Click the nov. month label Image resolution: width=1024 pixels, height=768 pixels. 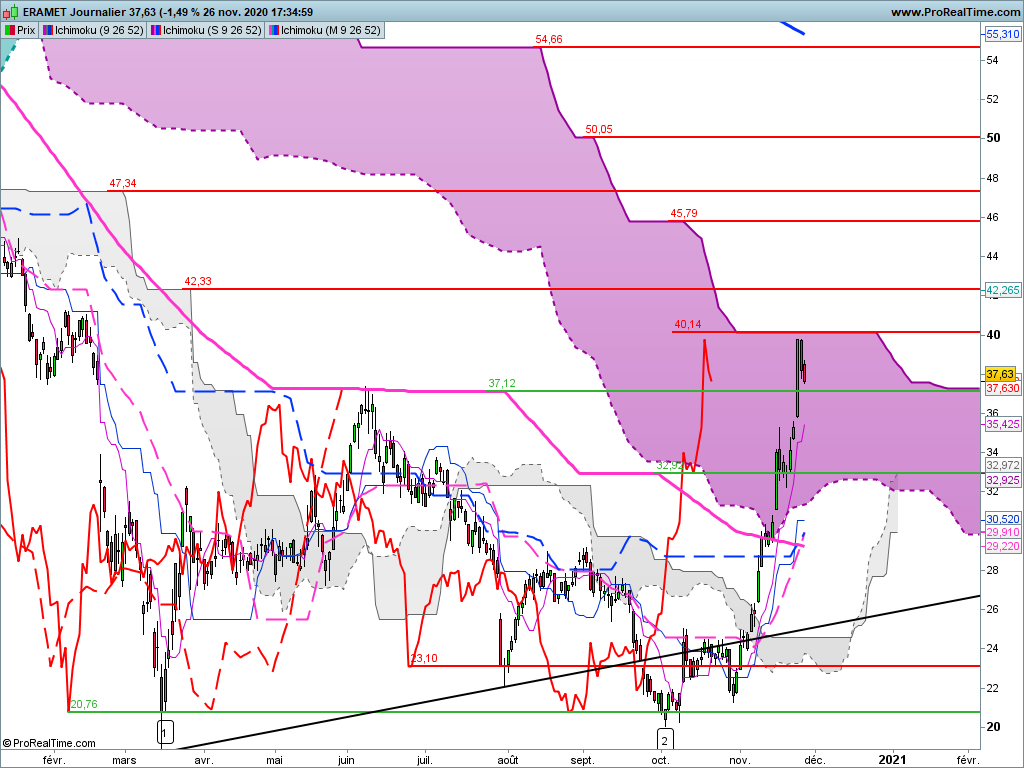(x=740, y=760)
